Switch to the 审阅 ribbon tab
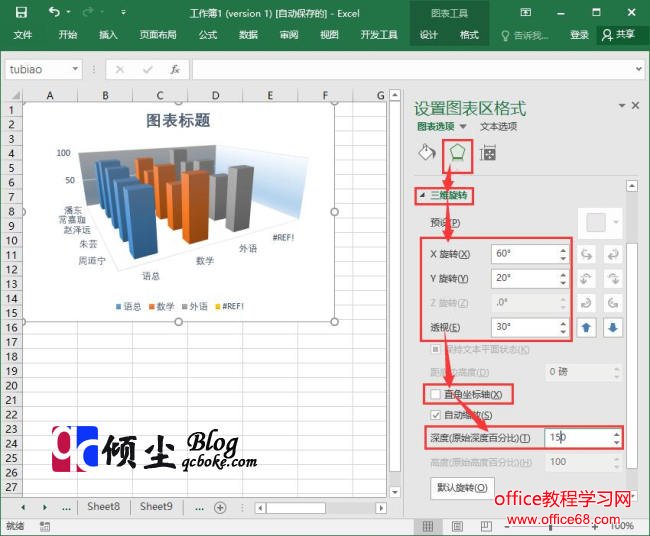 point(289,35)
